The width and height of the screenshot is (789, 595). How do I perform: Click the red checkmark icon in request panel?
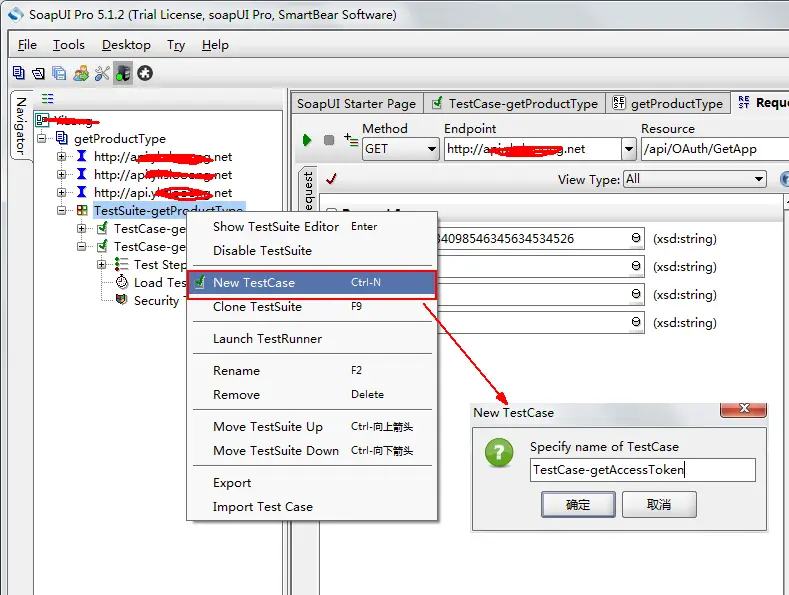[x=331, y=178]
